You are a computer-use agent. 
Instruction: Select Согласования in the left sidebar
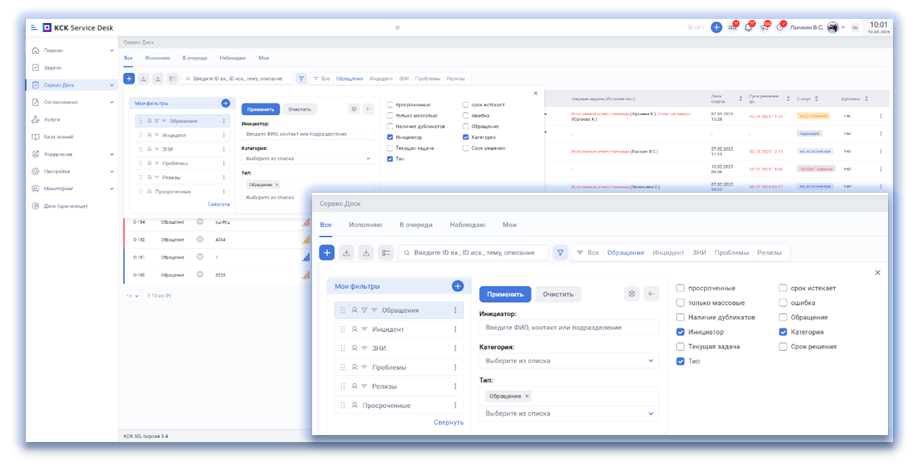coord(71,102)
